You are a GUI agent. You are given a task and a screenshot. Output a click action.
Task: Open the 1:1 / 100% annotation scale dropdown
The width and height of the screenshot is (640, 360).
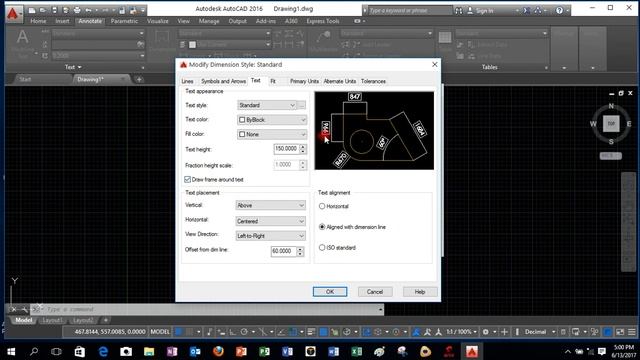461,332
